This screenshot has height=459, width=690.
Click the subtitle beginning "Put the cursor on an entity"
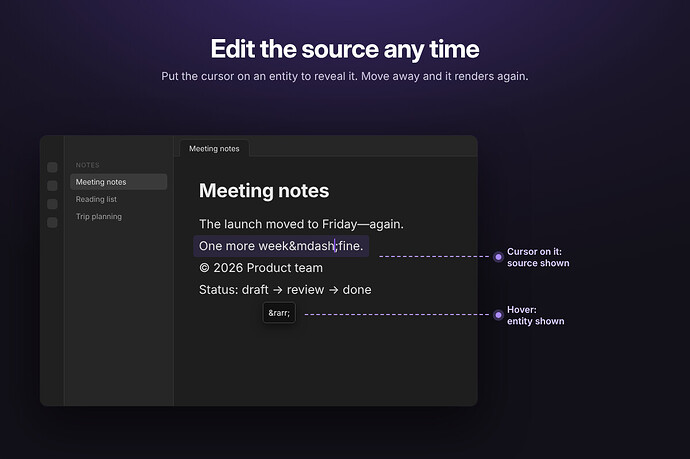click(345, 76)
